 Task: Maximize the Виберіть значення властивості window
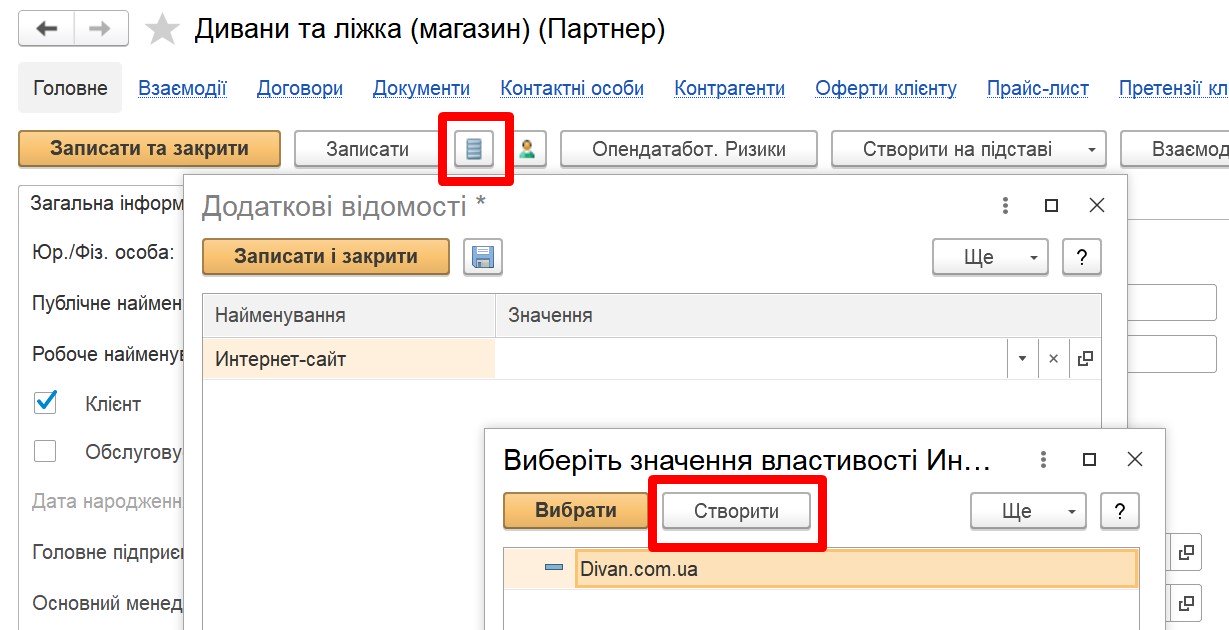point(1089,460)
